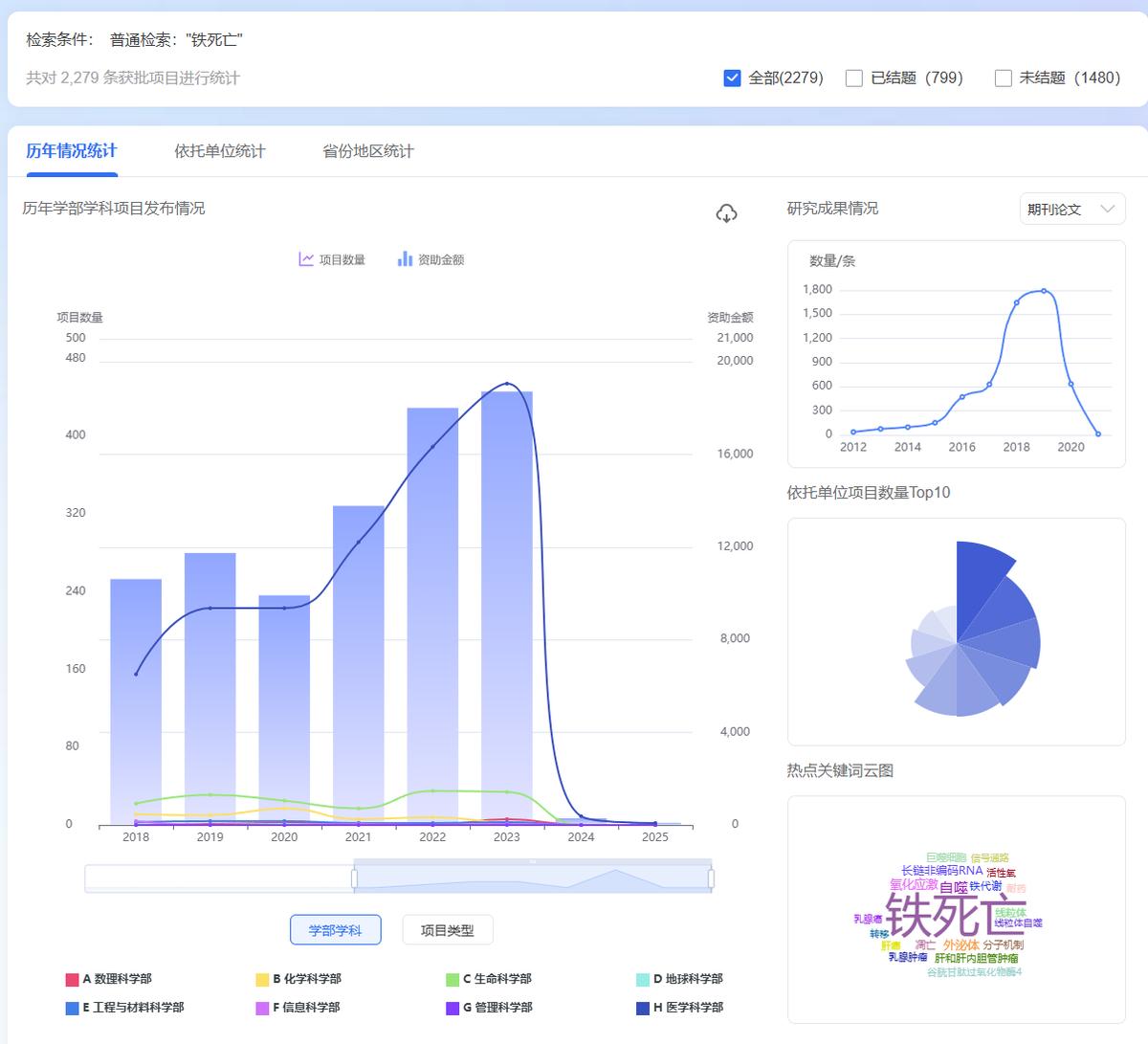This screenshot has width=1148, height=1044.
Task: Click the download cloud icon above the chart
Action: 727,213
